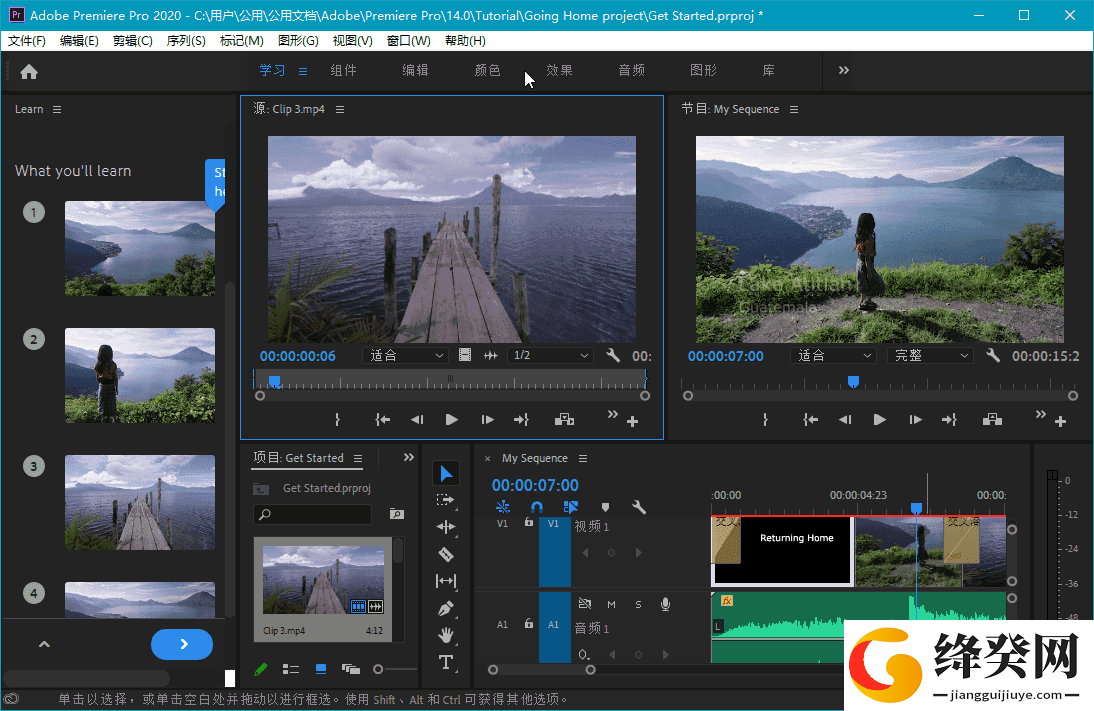This screenshot has width=1094, height=711.
Task: Open the button editor in Source monitor
Action: click(632, 421)
